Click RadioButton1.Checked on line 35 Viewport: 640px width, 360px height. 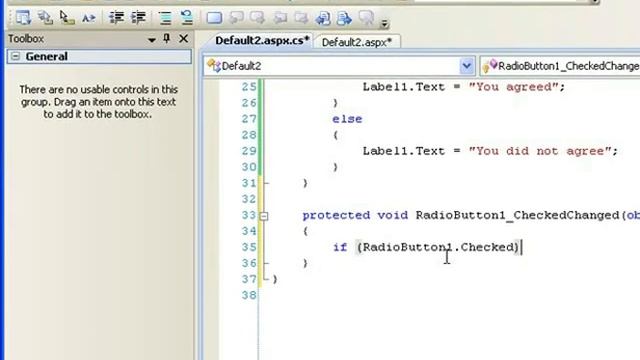tap(438, 247)
